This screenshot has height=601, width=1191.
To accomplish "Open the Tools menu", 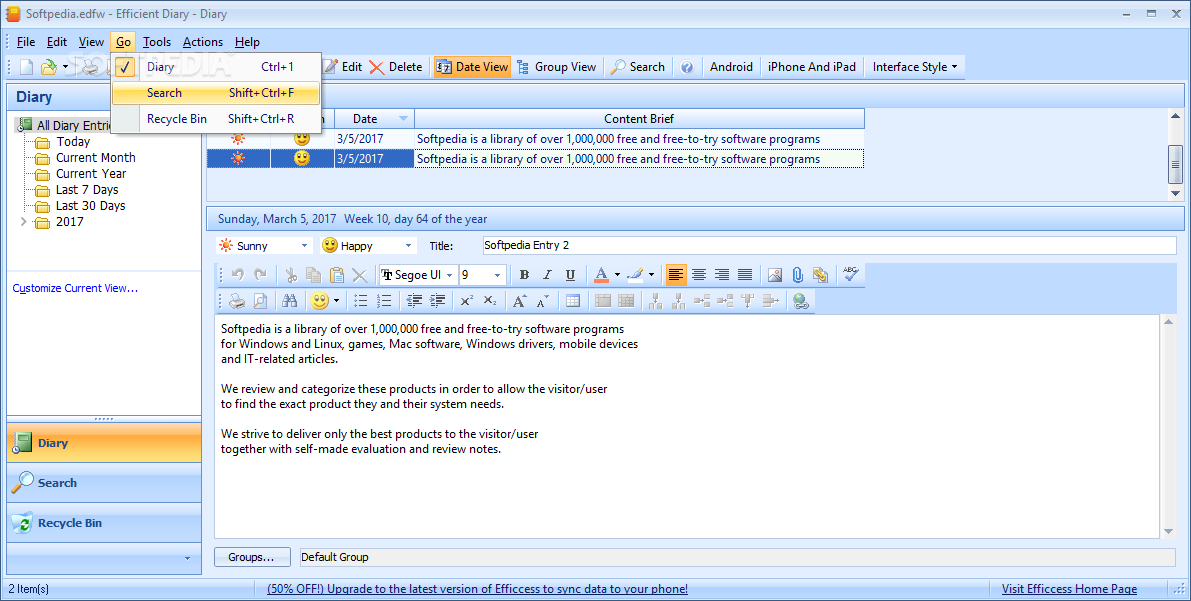I will [156, 42].
